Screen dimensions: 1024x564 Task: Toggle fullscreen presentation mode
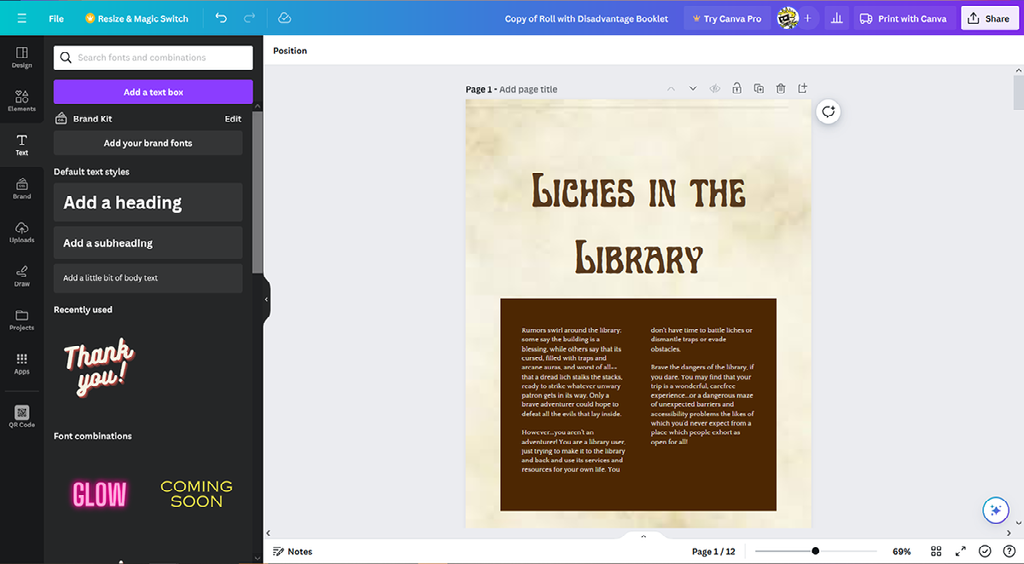click(960, 551)
